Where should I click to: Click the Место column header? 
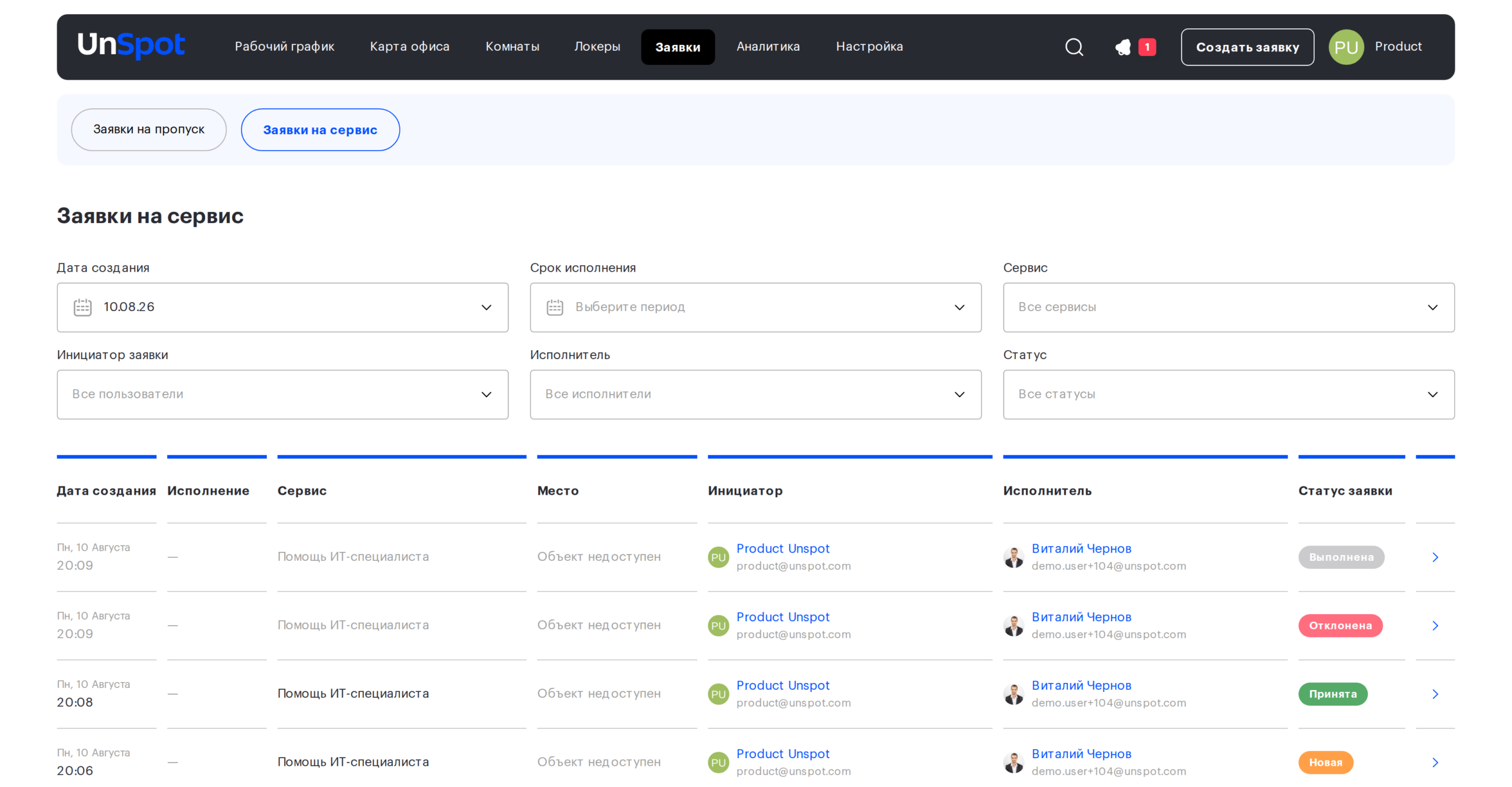click(558, 491)
